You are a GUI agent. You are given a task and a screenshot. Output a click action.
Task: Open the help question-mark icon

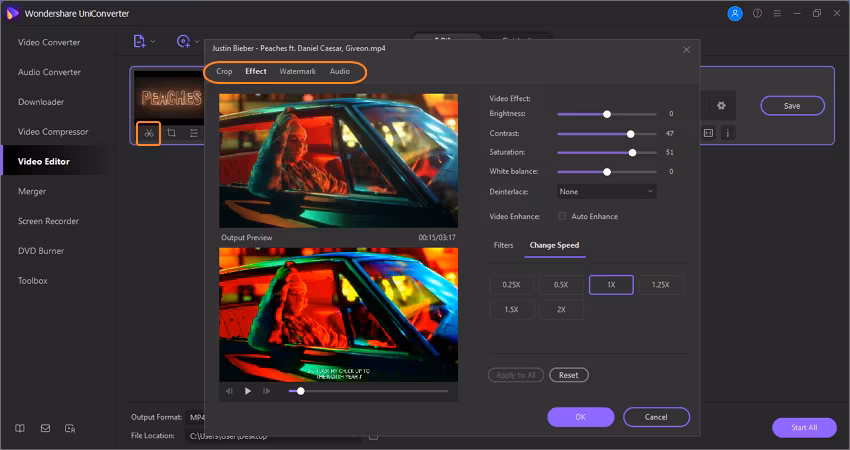[x=757, y=14]
